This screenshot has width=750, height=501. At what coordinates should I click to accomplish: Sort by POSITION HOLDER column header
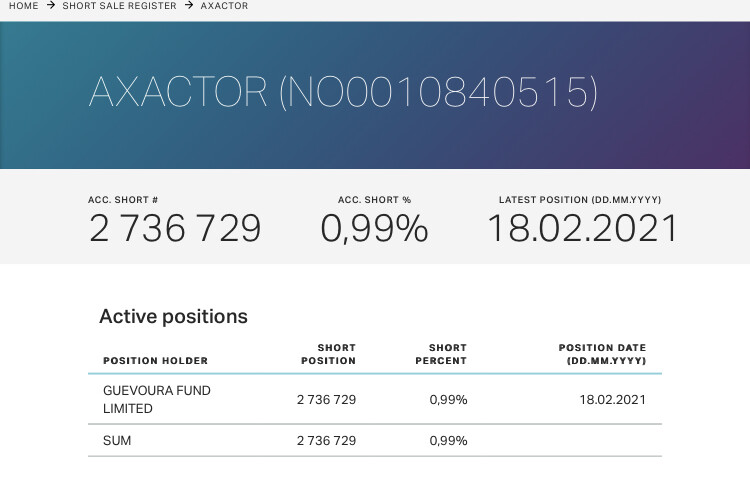click(155, 361)
